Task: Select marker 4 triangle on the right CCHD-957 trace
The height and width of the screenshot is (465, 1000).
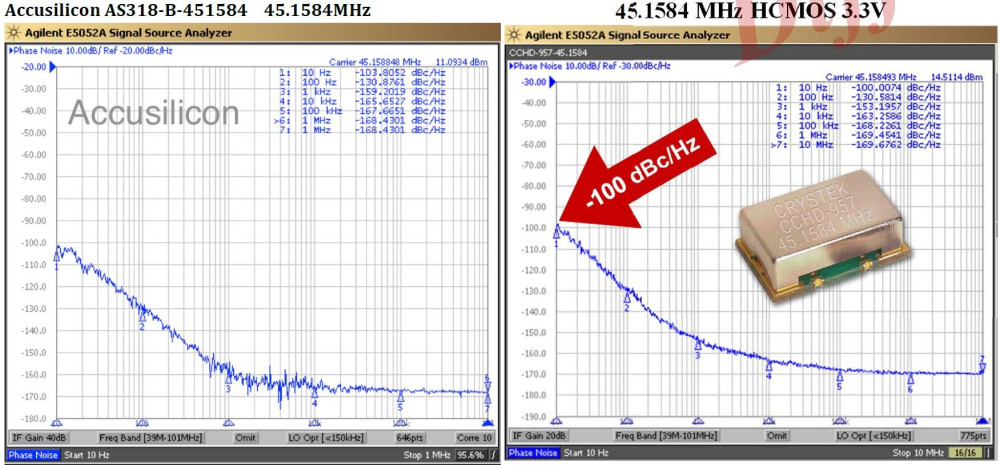Action: click(769, 366)
